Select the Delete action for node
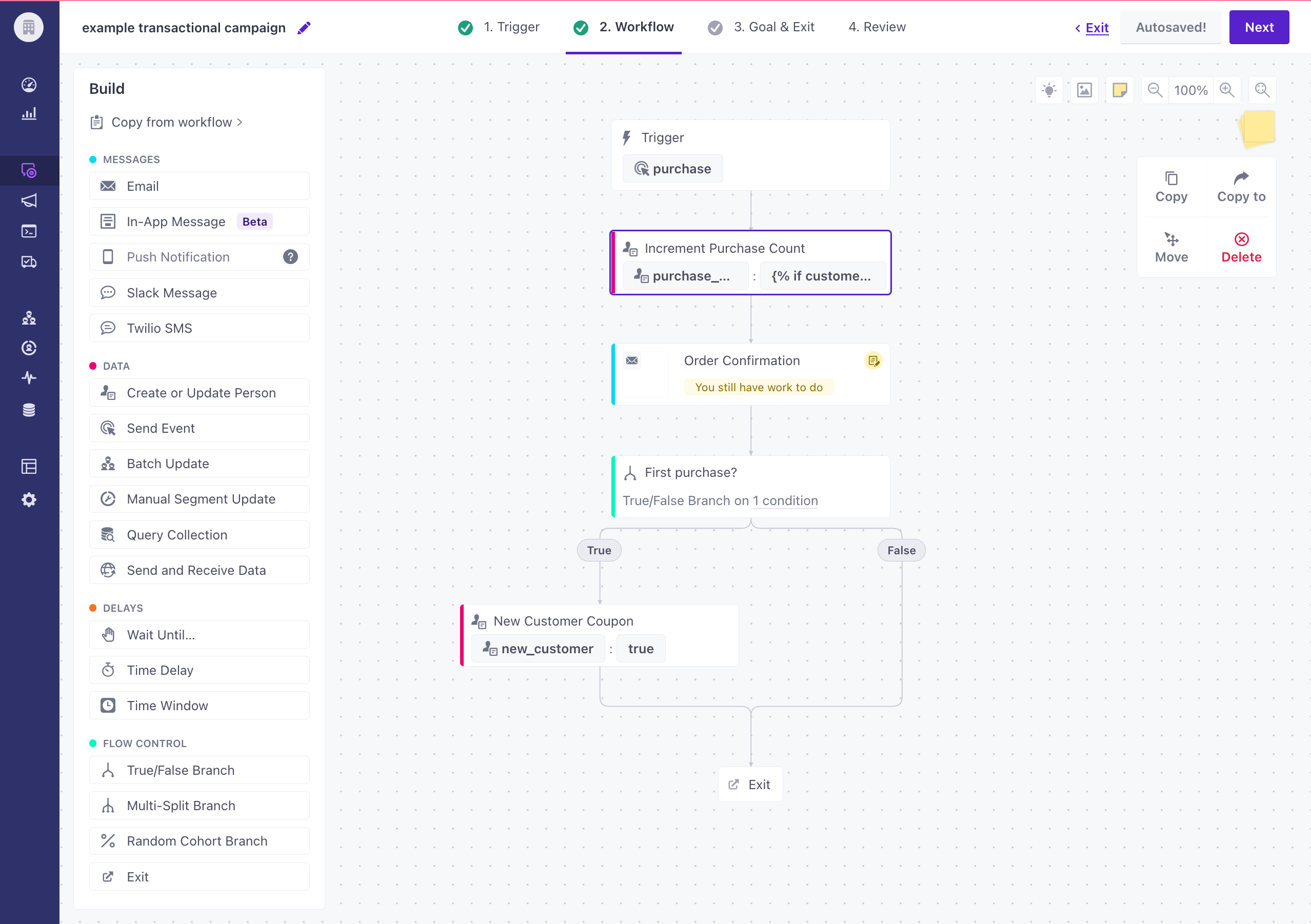Image resolution: width=1311 pixels, height=924 pixels. click(x=1241, y=248)
